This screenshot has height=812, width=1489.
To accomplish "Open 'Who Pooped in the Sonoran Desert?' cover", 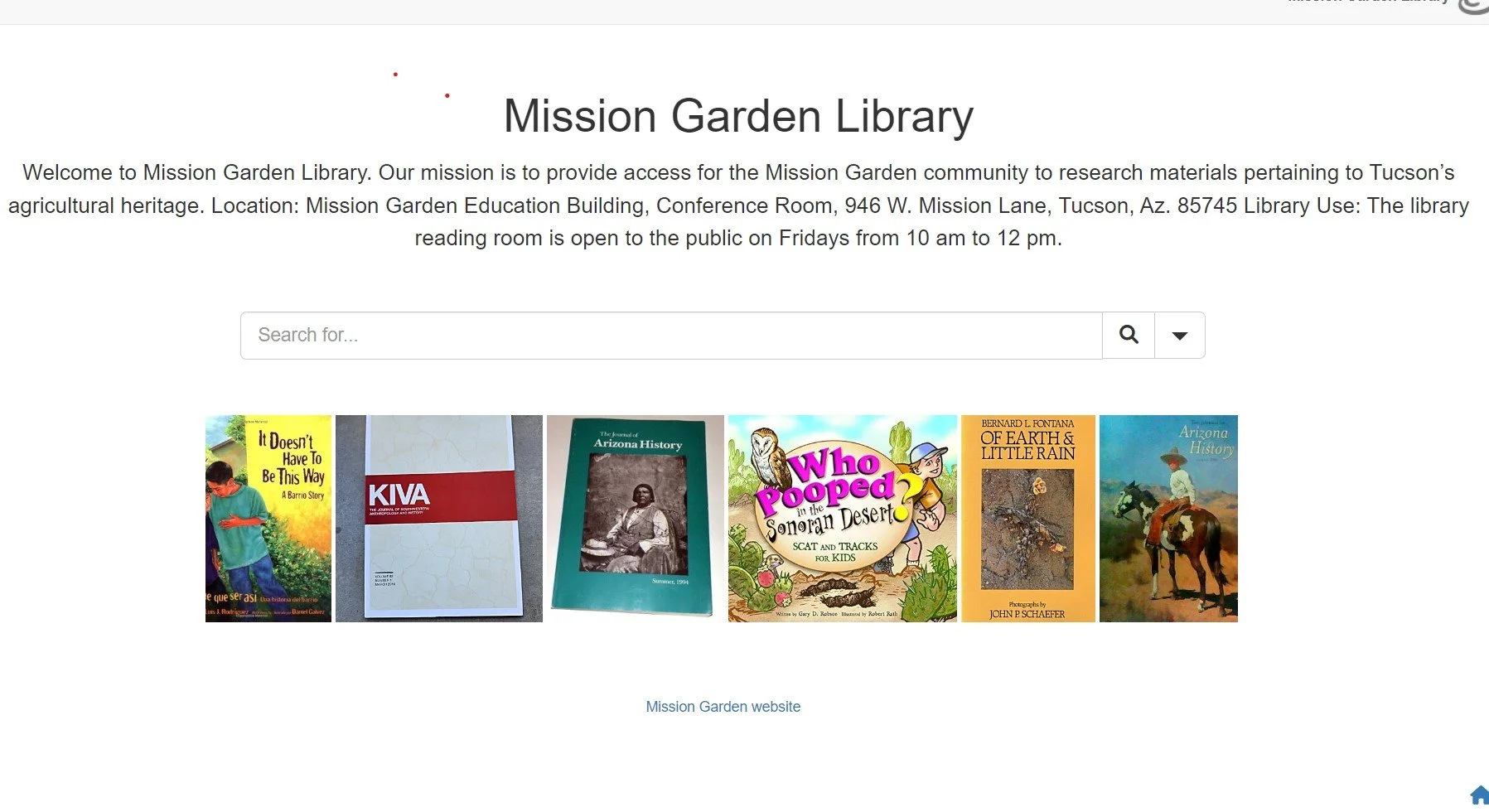I will 843,519.
